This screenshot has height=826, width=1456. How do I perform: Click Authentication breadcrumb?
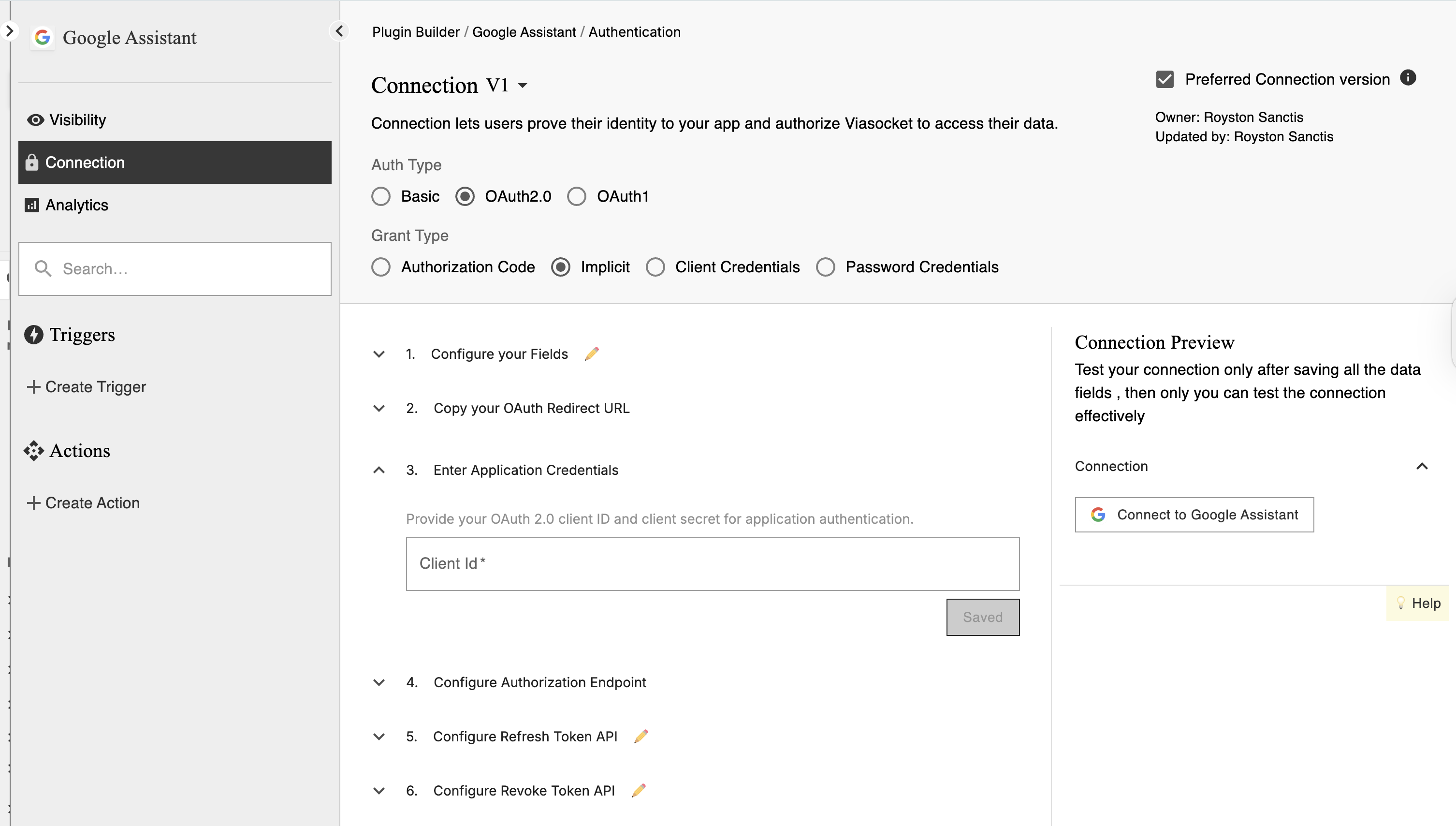[x=634, y=32]
